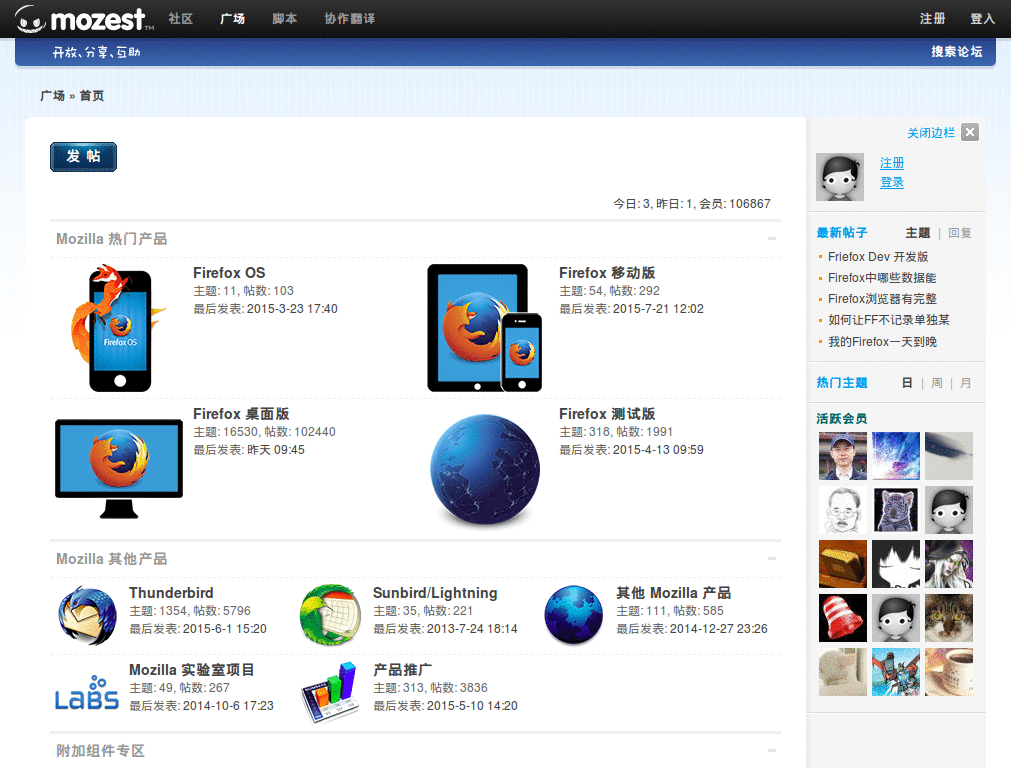Open the 脚本 navigation tab

pyautogui.click(x=285, y=19)
